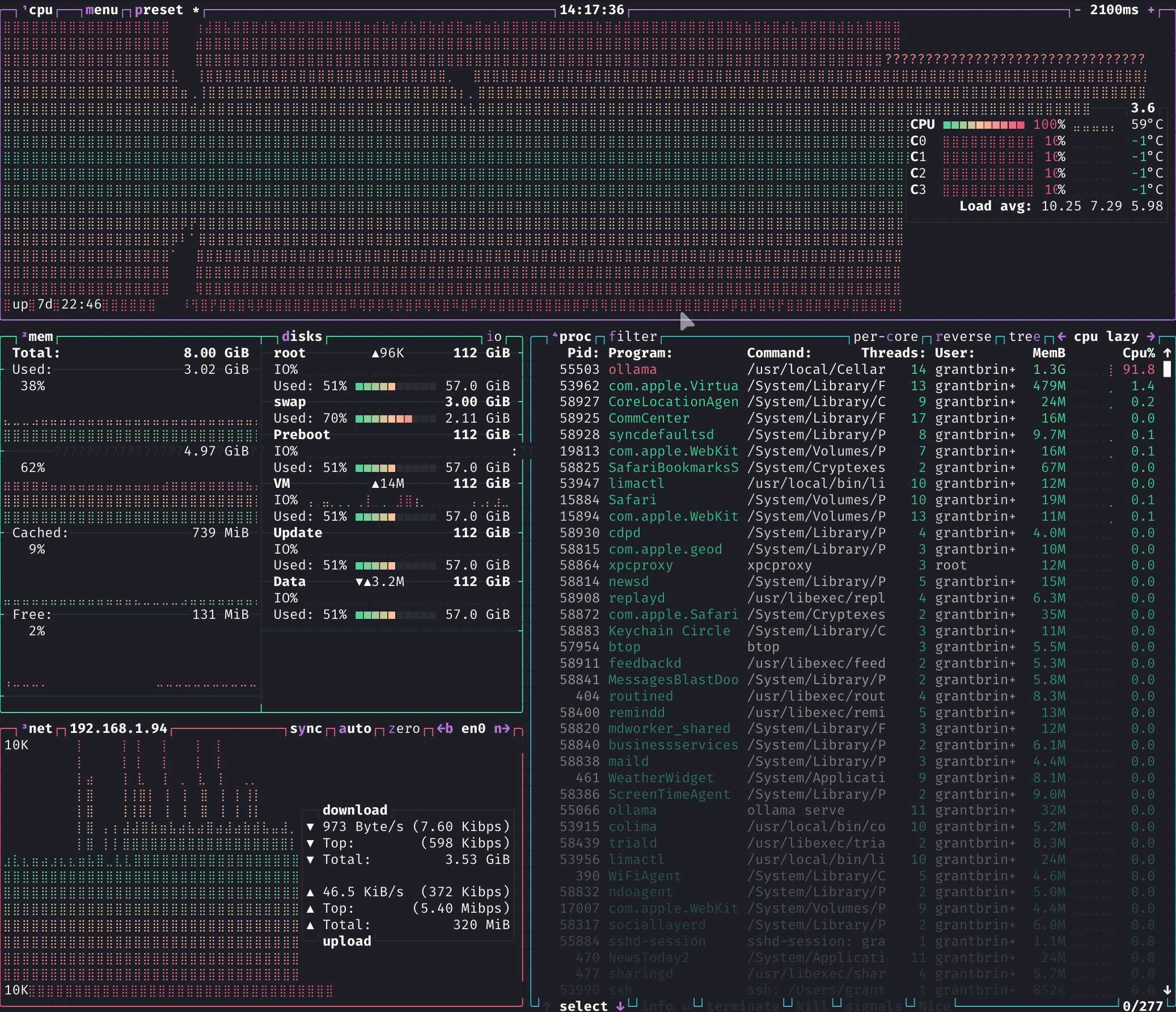1176x1012 pixels.
Task: Toggle reverse sorting of processes
Action: tap(963, 337)
